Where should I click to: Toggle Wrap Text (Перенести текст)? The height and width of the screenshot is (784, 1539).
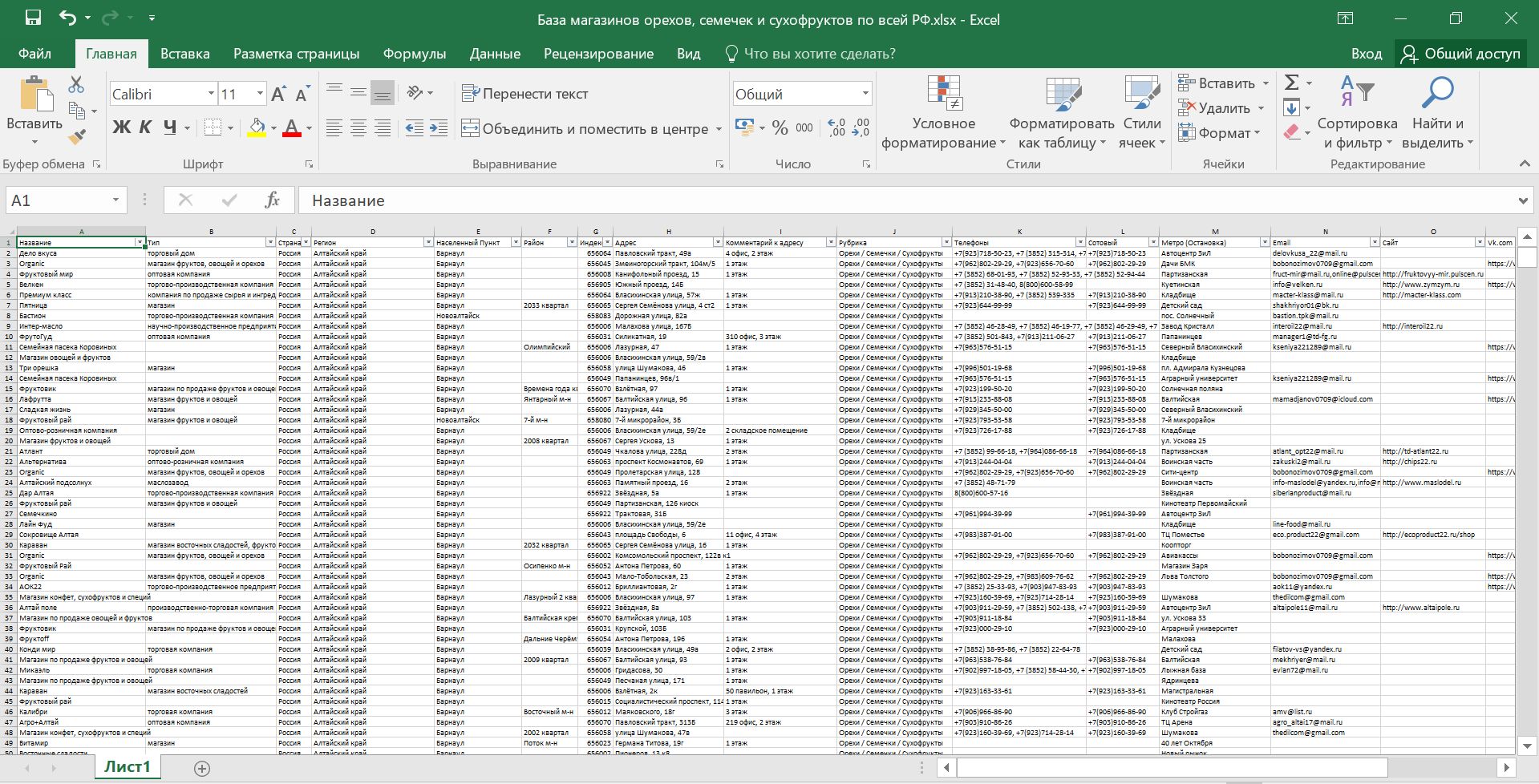pyautogui.click(x=525, y=94)
